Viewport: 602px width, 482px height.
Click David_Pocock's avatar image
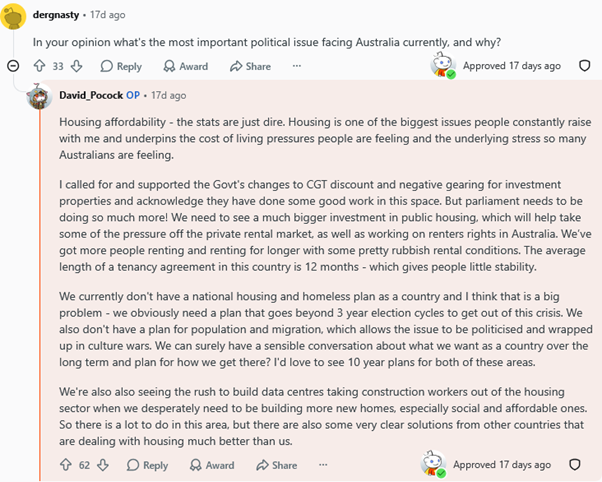point(39,96)
